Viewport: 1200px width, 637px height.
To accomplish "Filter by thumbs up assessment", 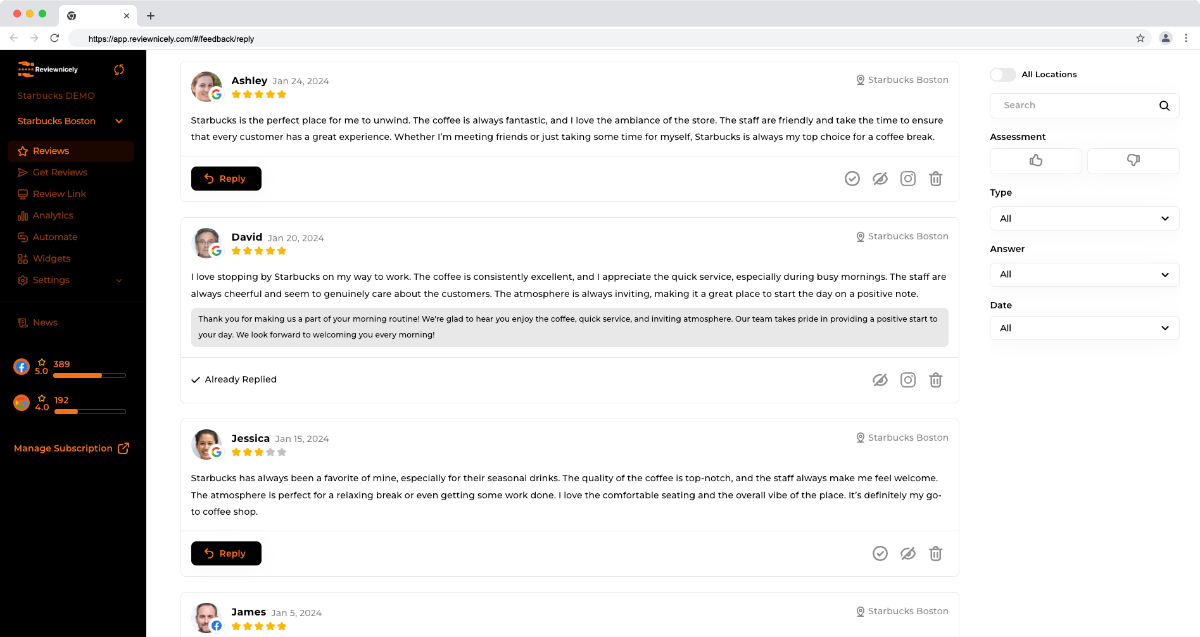I will coord(1036,160).
